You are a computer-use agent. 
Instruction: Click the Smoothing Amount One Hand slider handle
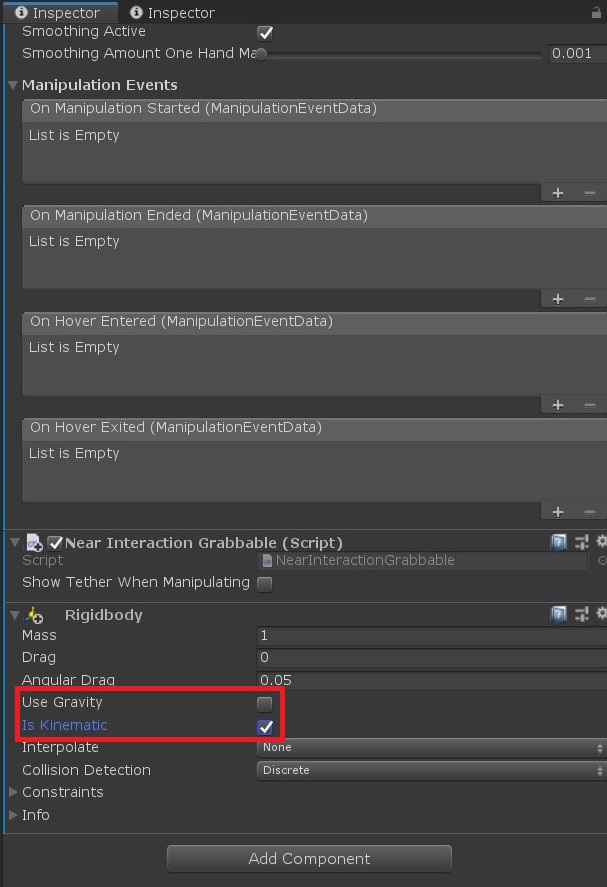point(261,54)
